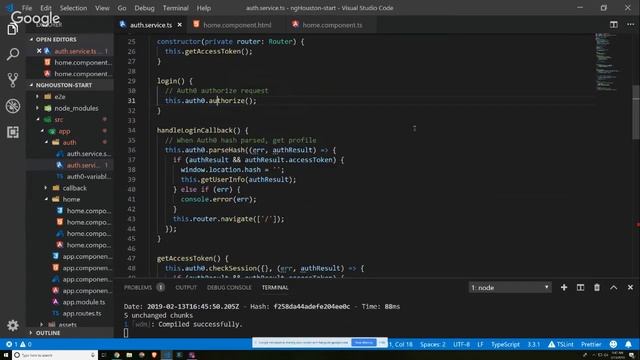The height and width of the screenshot is (360, 640).
Task: Open the Debug menu
Action: (144, 8)
